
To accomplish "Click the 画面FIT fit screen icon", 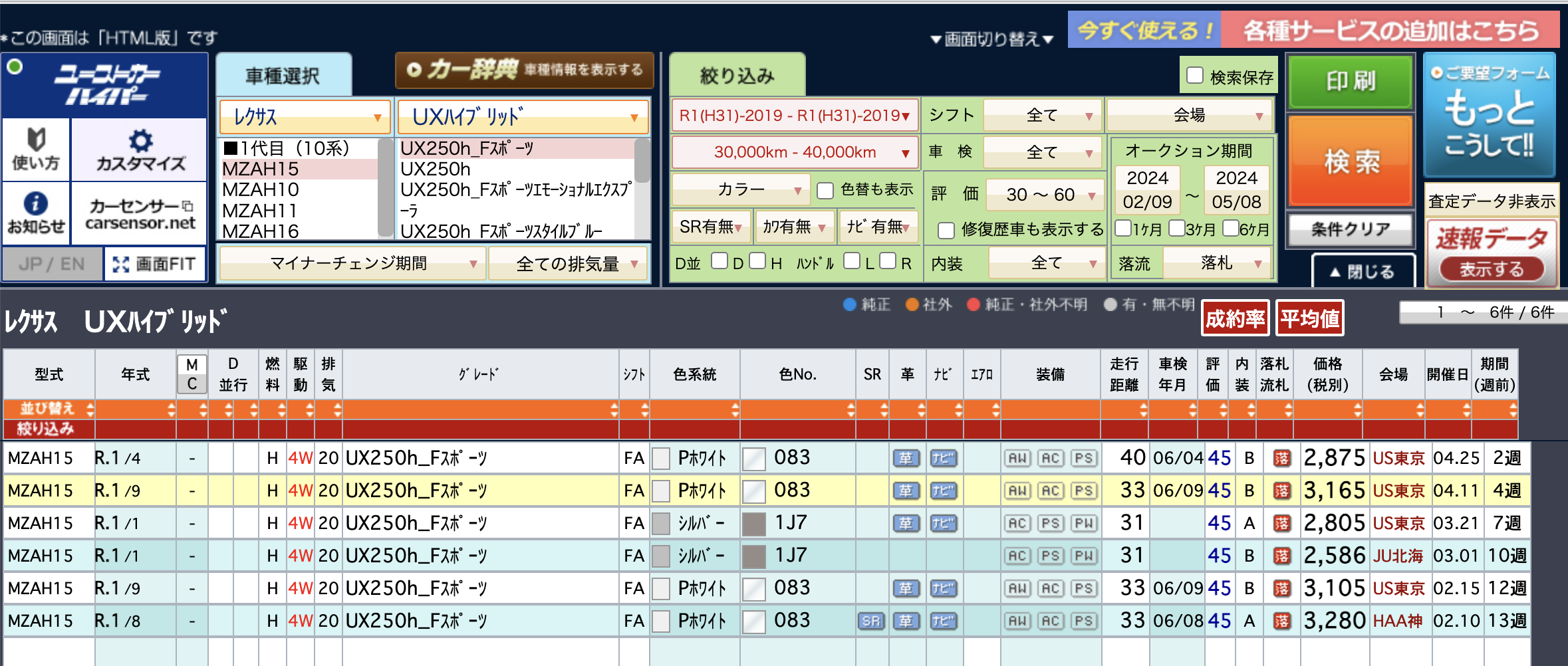I will pos(155,264).
